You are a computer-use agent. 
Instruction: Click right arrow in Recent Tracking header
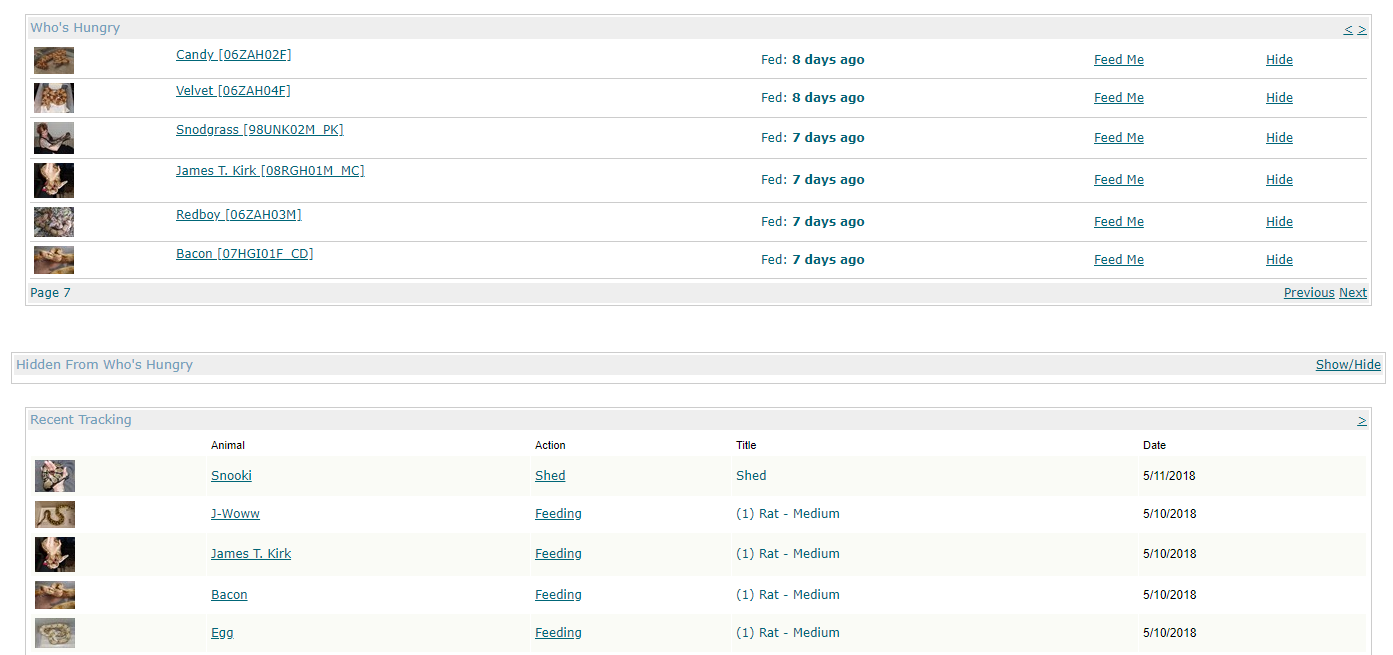tap(1361, 421)
